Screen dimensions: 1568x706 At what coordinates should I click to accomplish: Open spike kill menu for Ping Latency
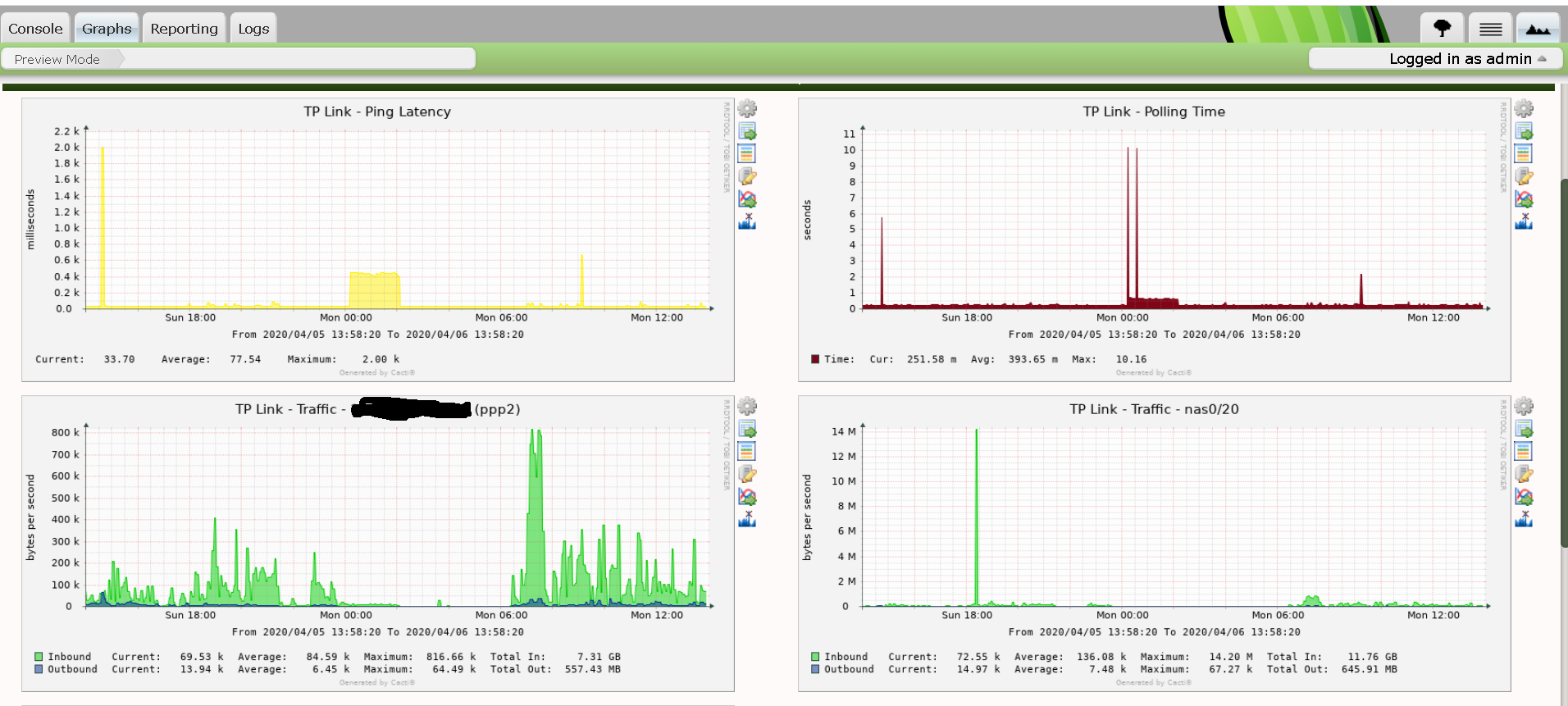pyautogui.click(x=747, y=221)
